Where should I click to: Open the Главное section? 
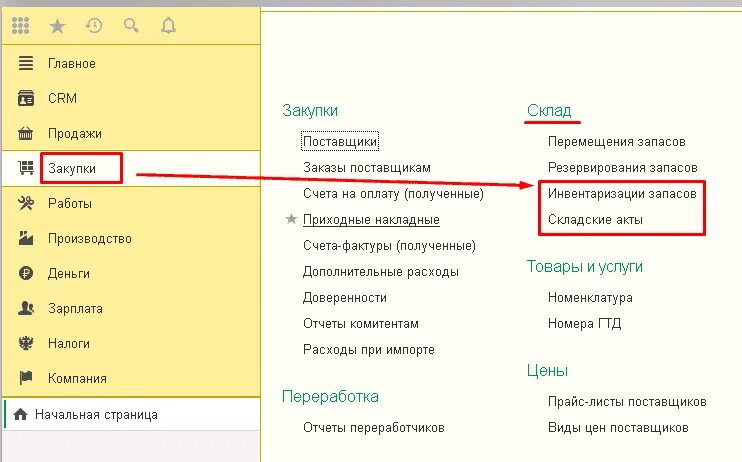coord(72,63)
